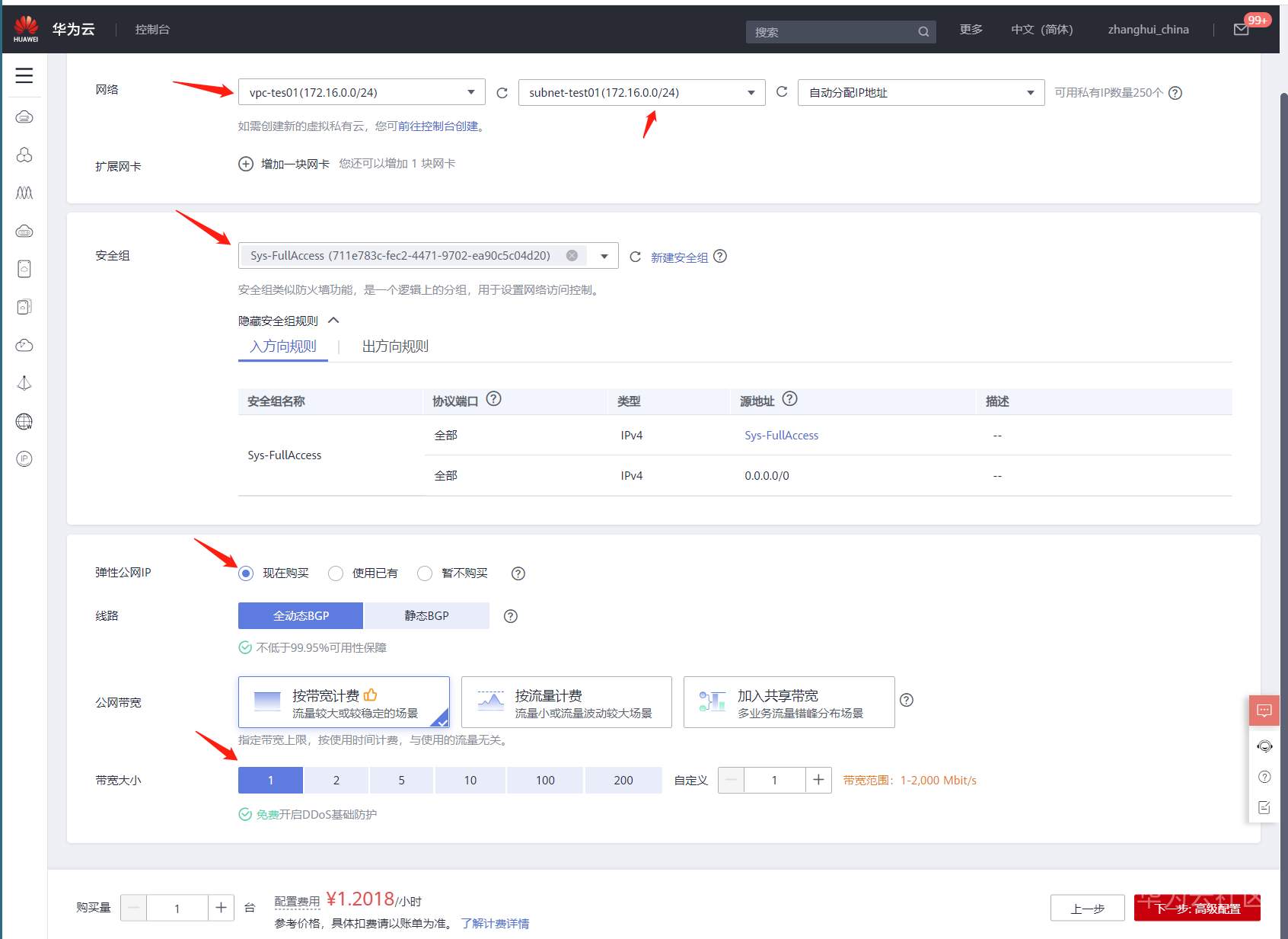Select 按流量计费 billing option
The height and width of the screenshot is (939, 1288).
point(566,702)
